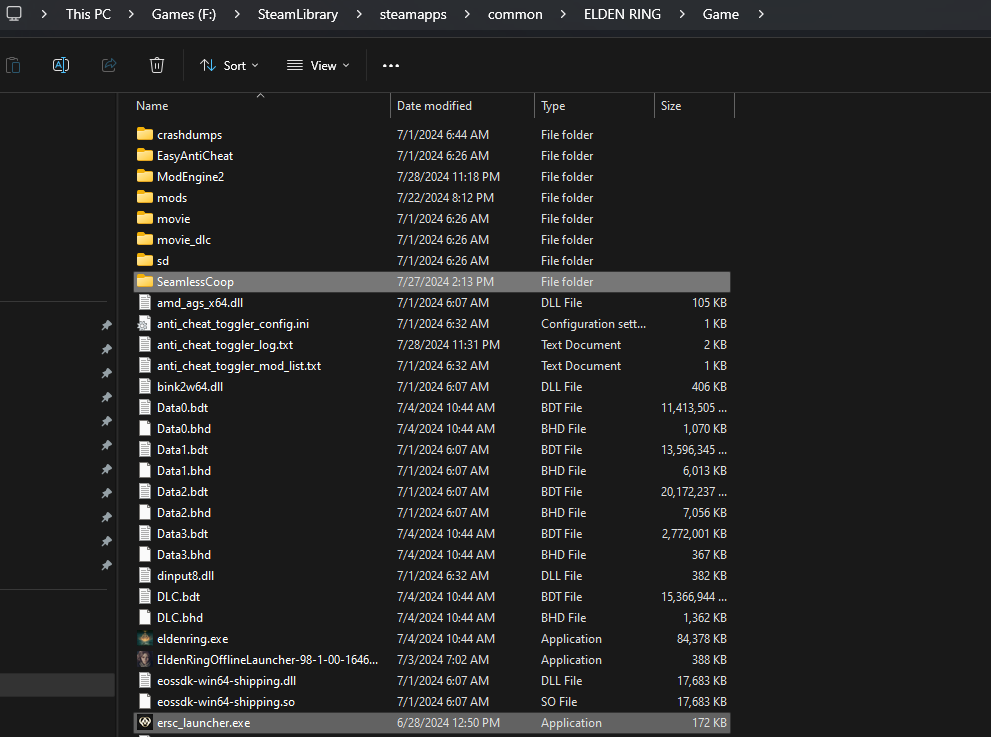991x737 pixels.
Task: Click the 7/22/2024 8:12 PM date
Action: (x=445, y=197)
